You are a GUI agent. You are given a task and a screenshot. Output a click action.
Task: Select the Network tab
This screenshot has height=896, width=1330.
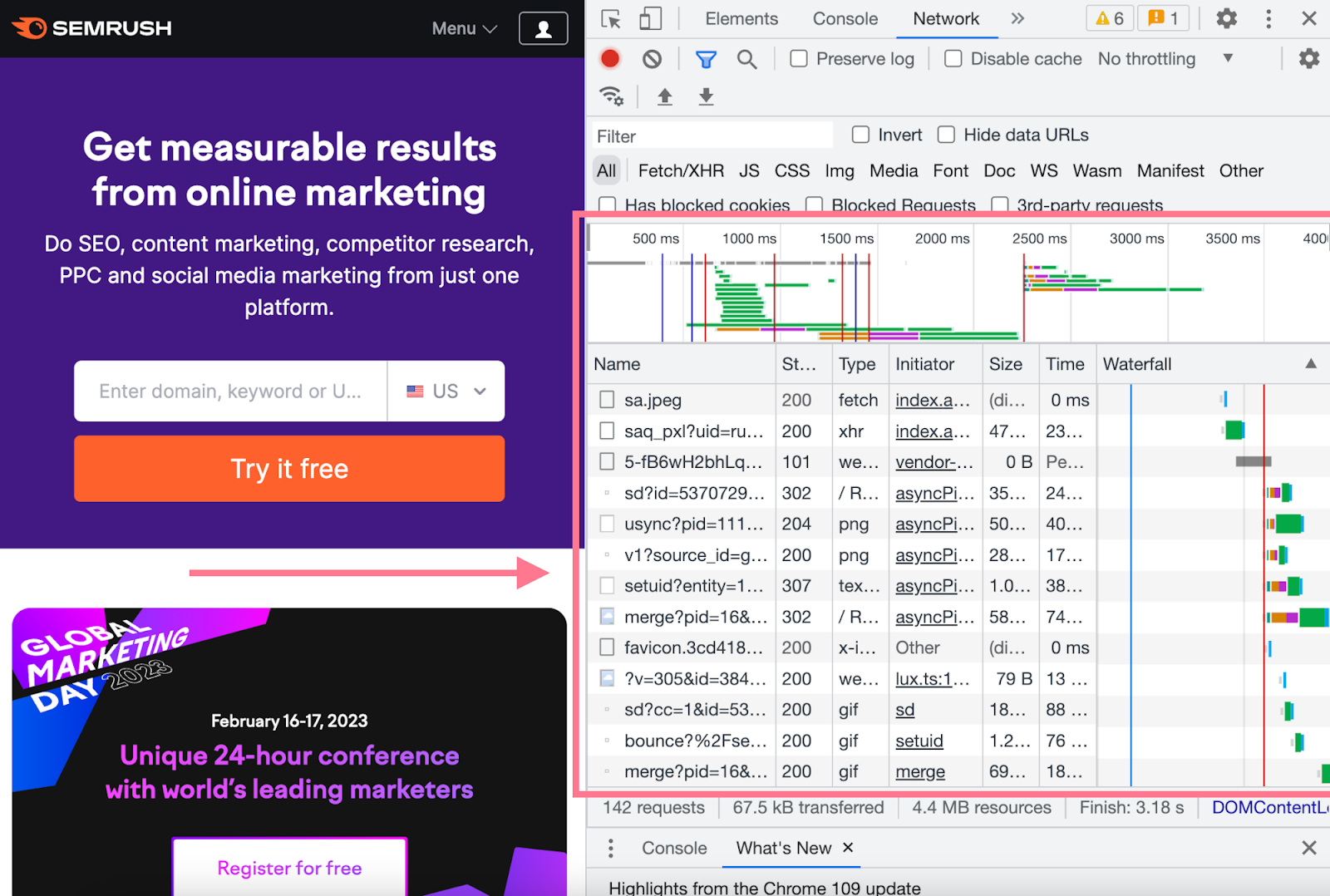[x=946, y=19]
